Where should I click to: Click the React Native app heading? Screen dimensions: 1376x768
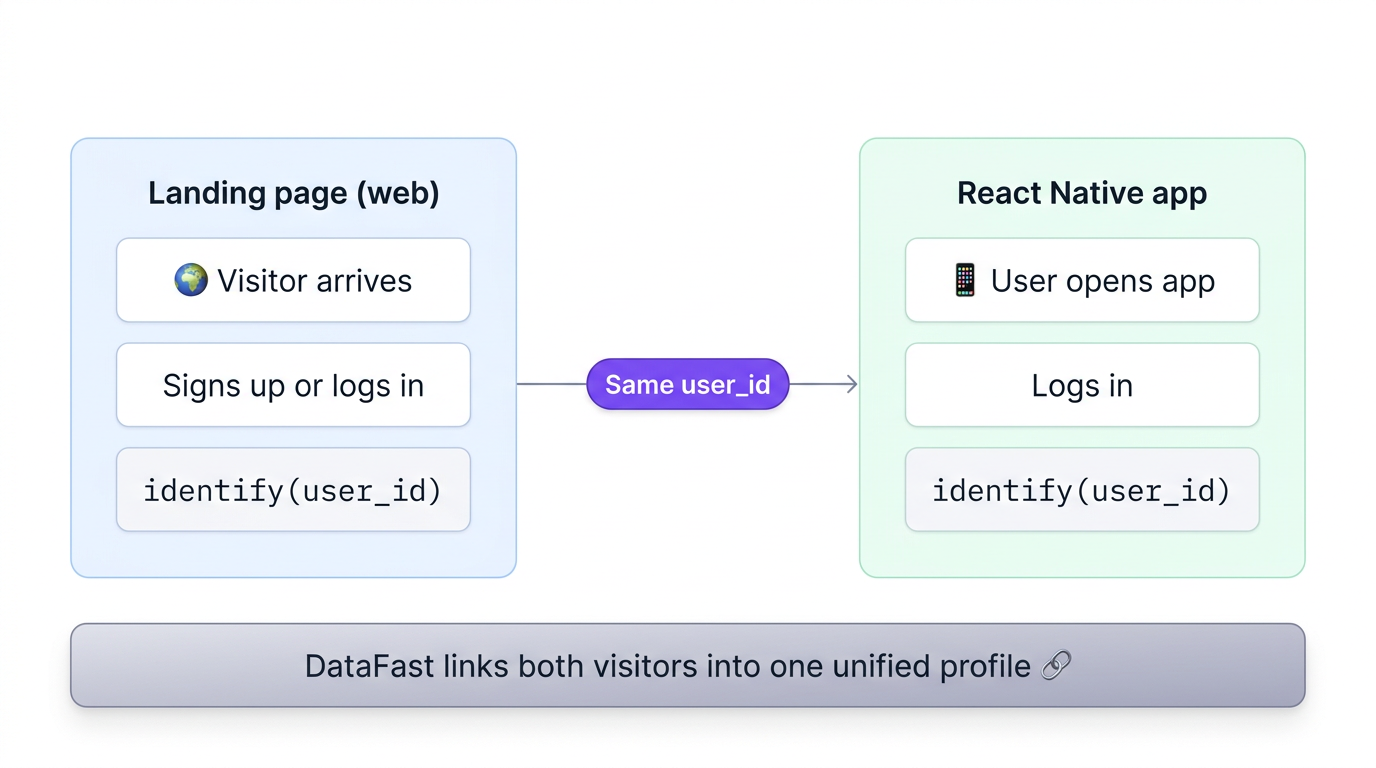1082,193
